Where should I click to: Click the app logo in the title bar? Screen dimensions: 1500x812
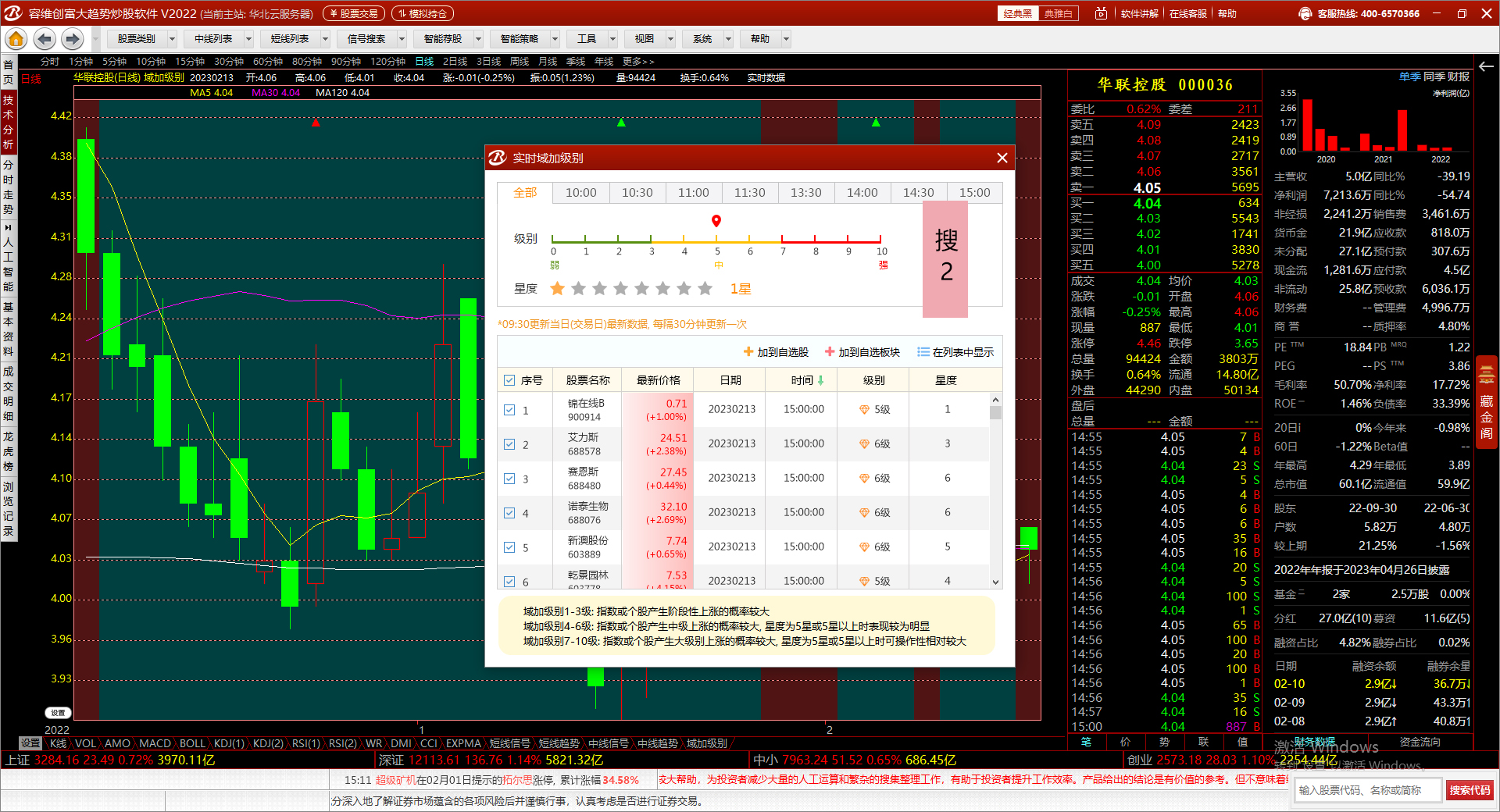[x=13, y=13]
